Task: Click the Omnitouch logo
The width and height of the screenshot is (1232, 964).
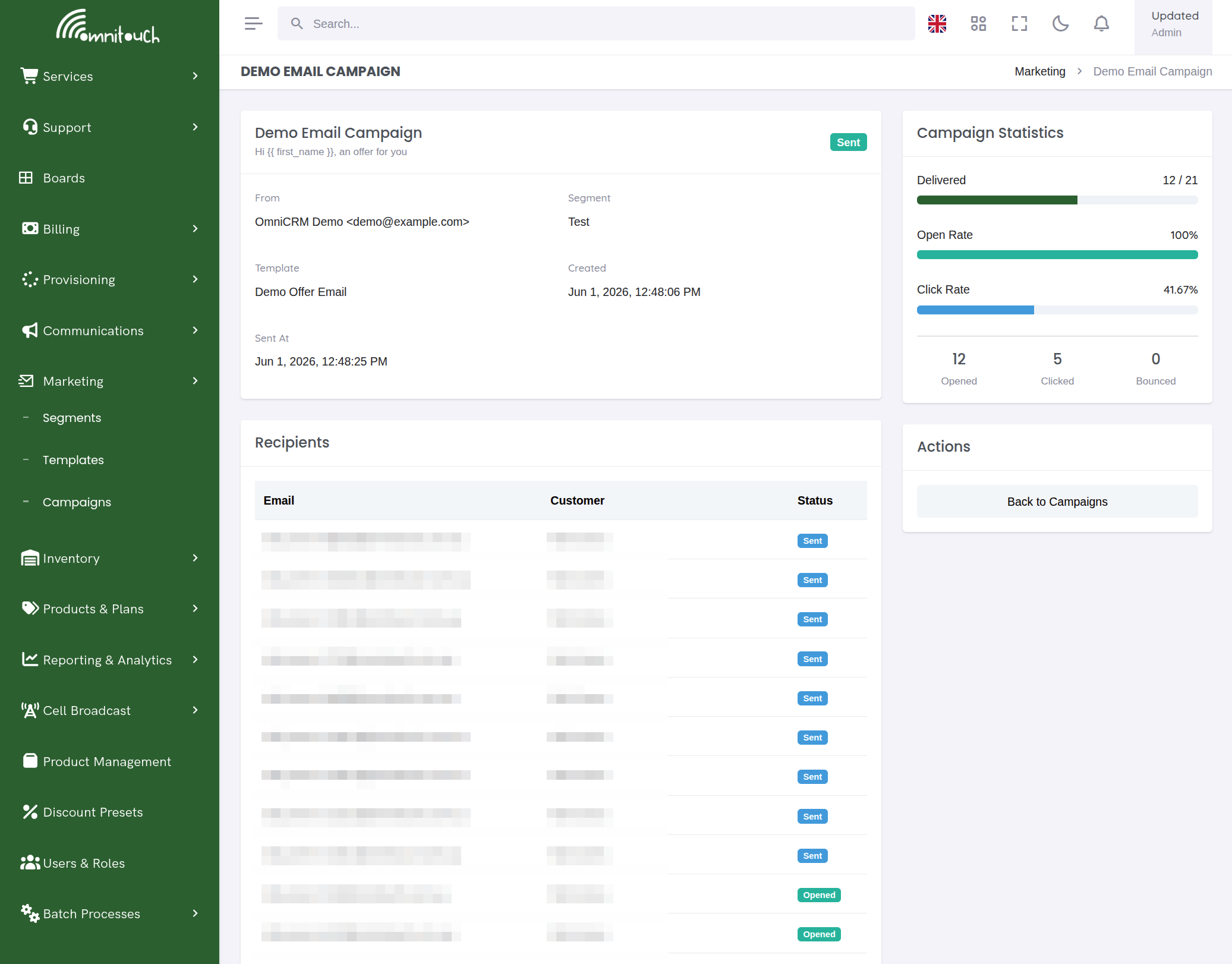Action: point(108,26)
